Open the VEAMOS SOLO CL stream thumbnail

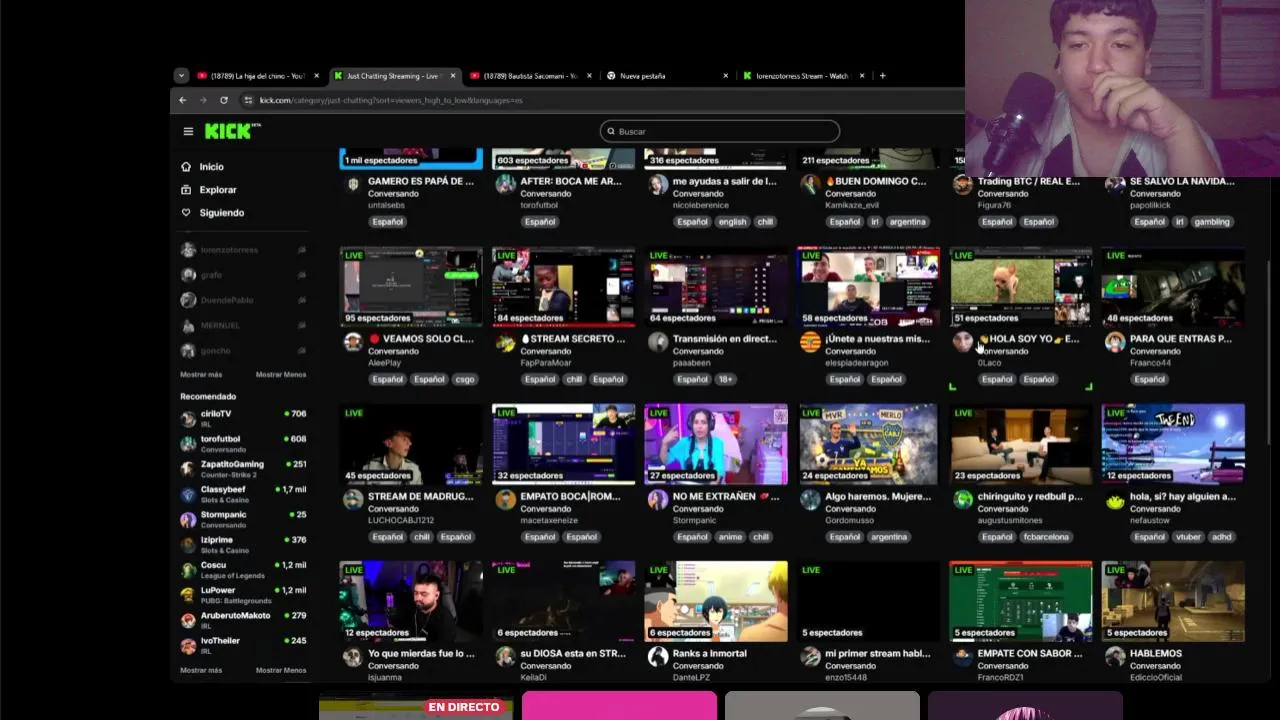[411, 287]
